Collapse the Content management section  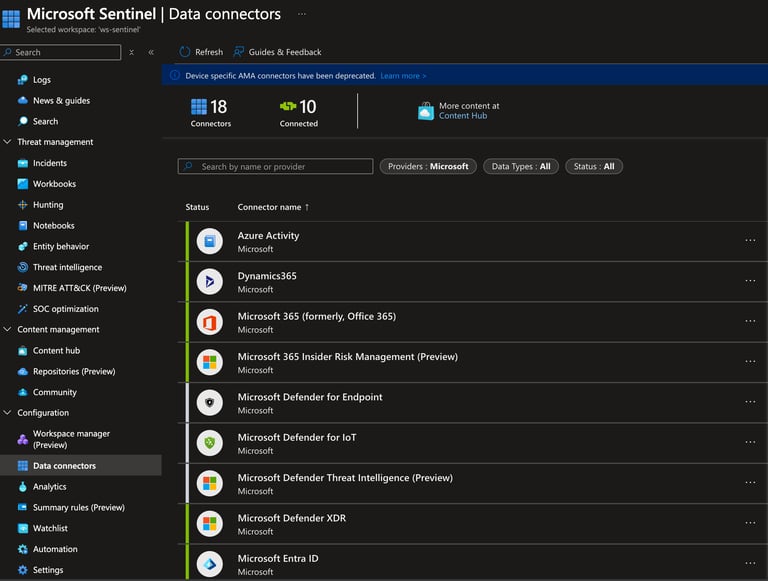pos(7,329)
